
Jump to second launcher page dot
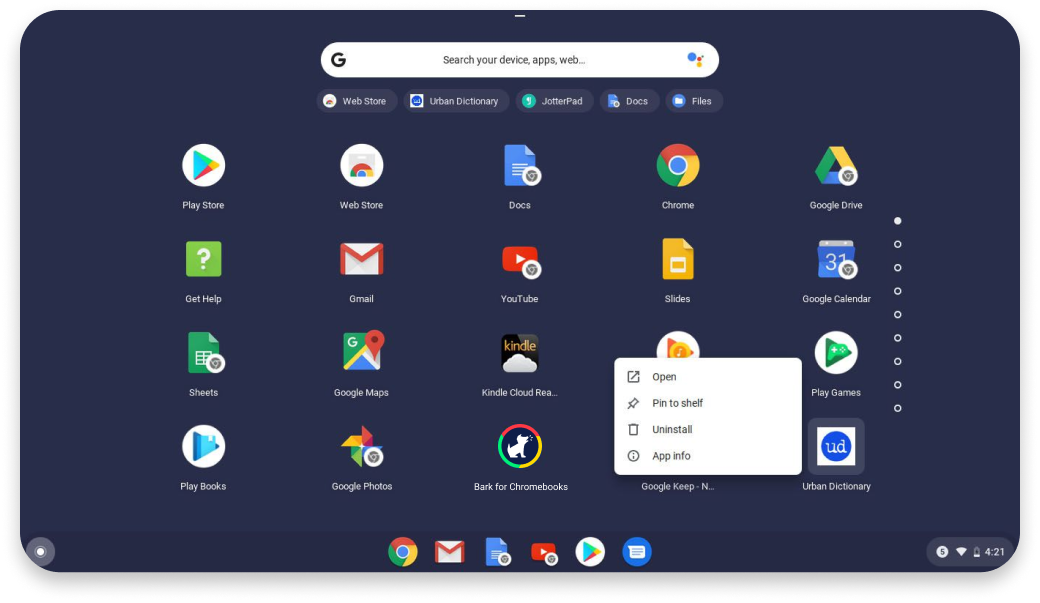pos(898,244)
